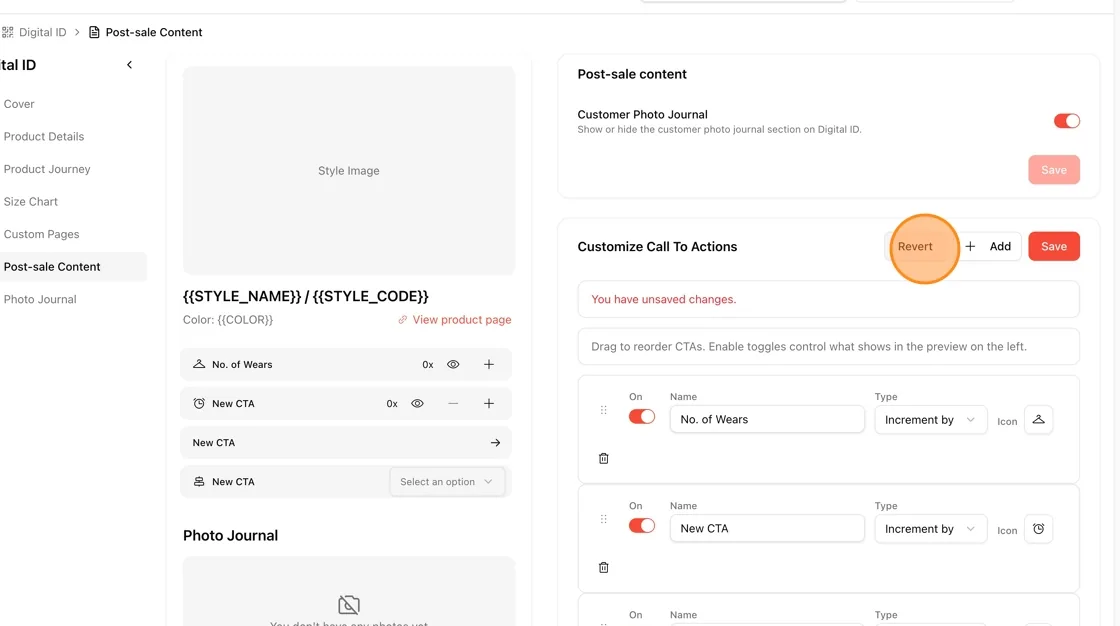Image resolution: width=1120 pixels, height=626 pixels.
Task: Select Size Chart in sidebar
Action: 30,202
